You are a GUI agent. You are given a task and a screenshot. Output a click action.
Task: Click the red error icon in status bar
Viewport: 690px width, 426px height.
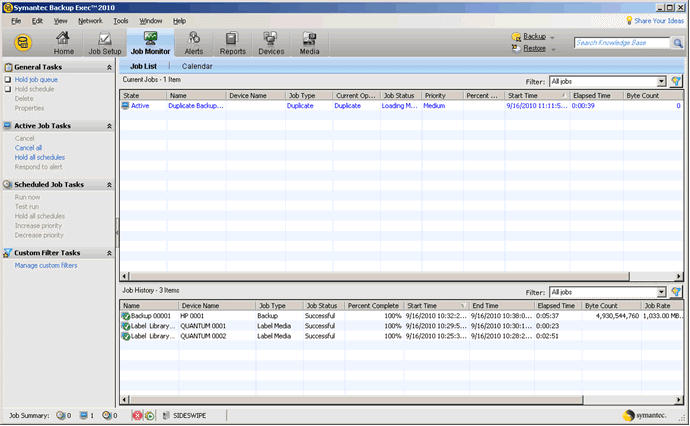[137, 415]
